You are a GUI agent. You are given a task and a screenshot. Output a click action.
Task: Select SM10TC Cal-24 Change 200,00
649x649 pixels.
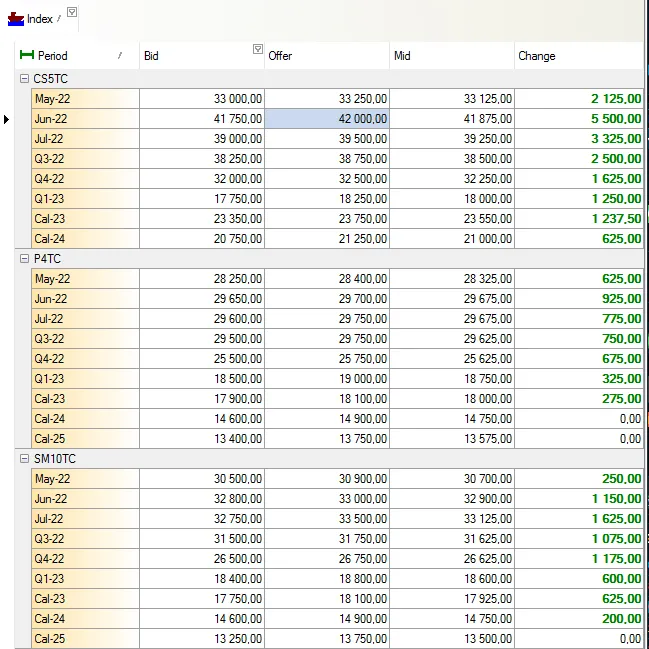click(579, 618)
